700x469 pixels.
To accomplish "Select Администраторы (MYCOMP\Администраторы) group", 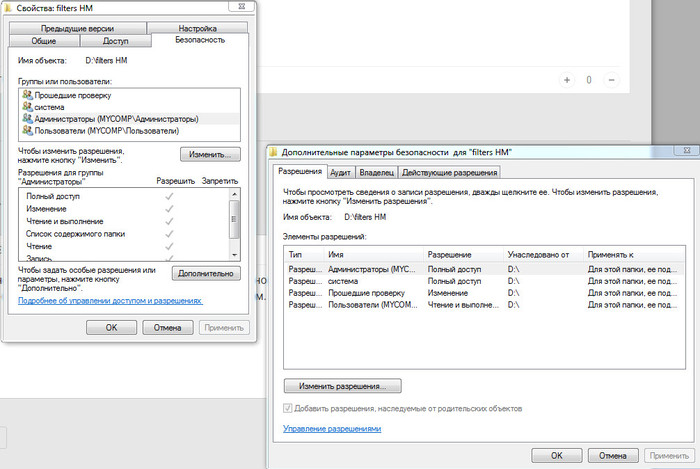I will (129, 119).
